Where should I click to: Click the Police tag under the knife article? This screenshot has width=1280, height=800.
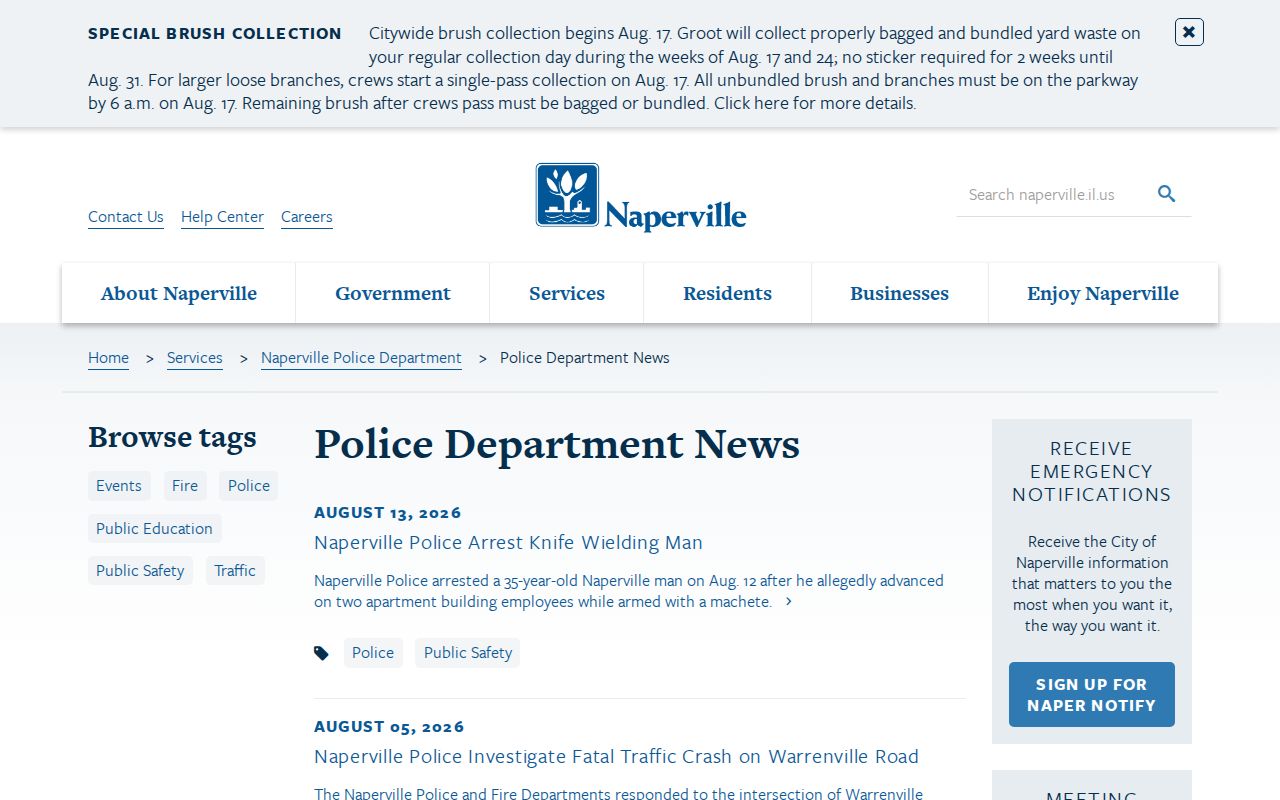(373, 653)
